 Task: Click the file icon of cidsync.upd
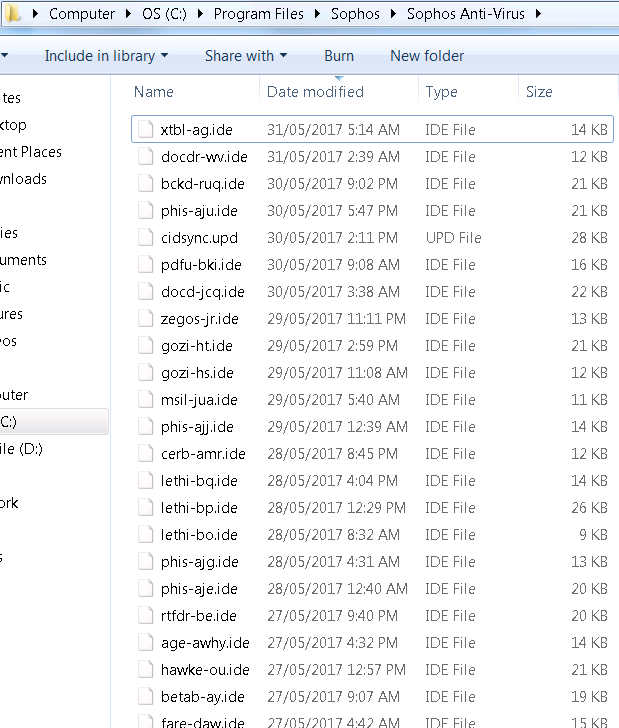pyautogui.click(x=145, y=237)
